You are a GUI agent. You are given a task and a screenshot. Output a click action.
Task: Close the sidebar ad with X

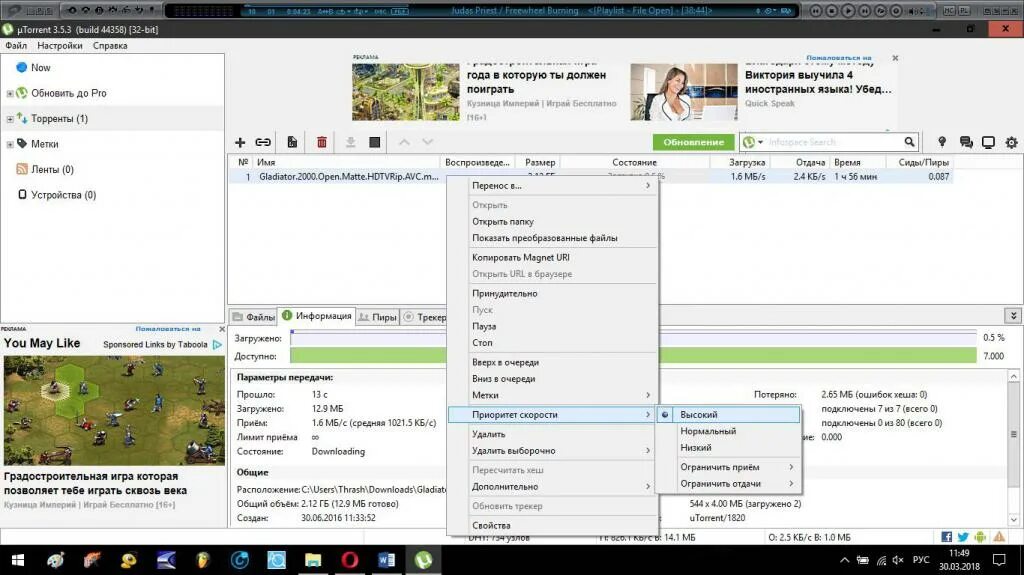click(221, 329)
